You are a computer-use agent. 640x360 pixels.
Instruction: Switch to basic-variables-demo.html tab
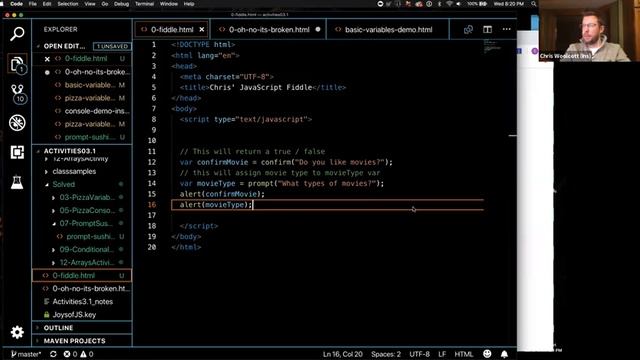[388, 29]
